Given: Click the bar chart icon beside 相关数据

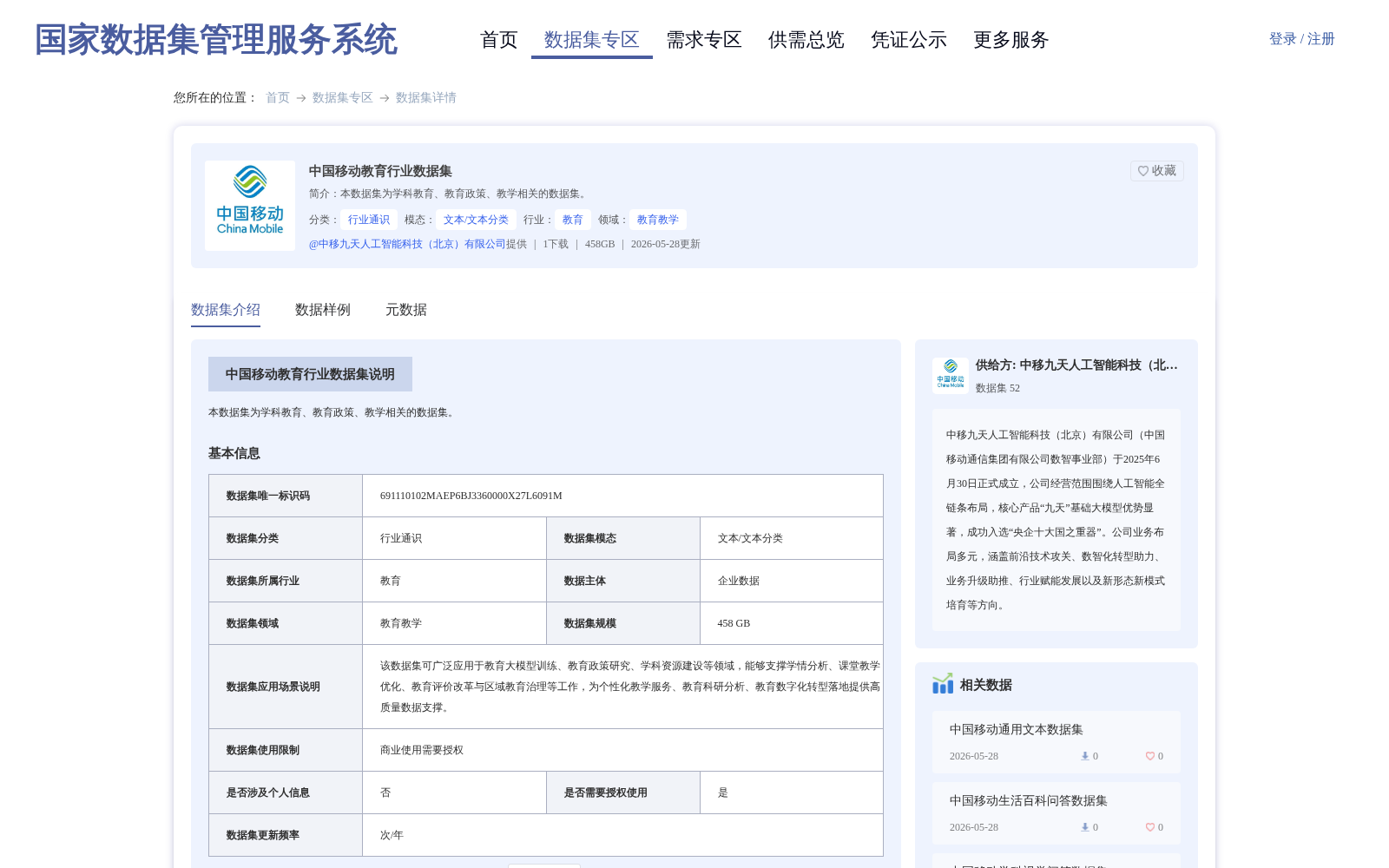Looking at the screenshot, I should 943,684.
